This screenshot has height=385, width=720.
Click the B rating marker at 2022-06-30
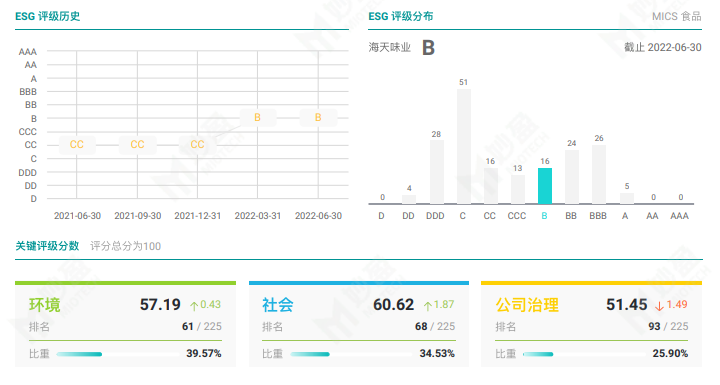[318, 118]
